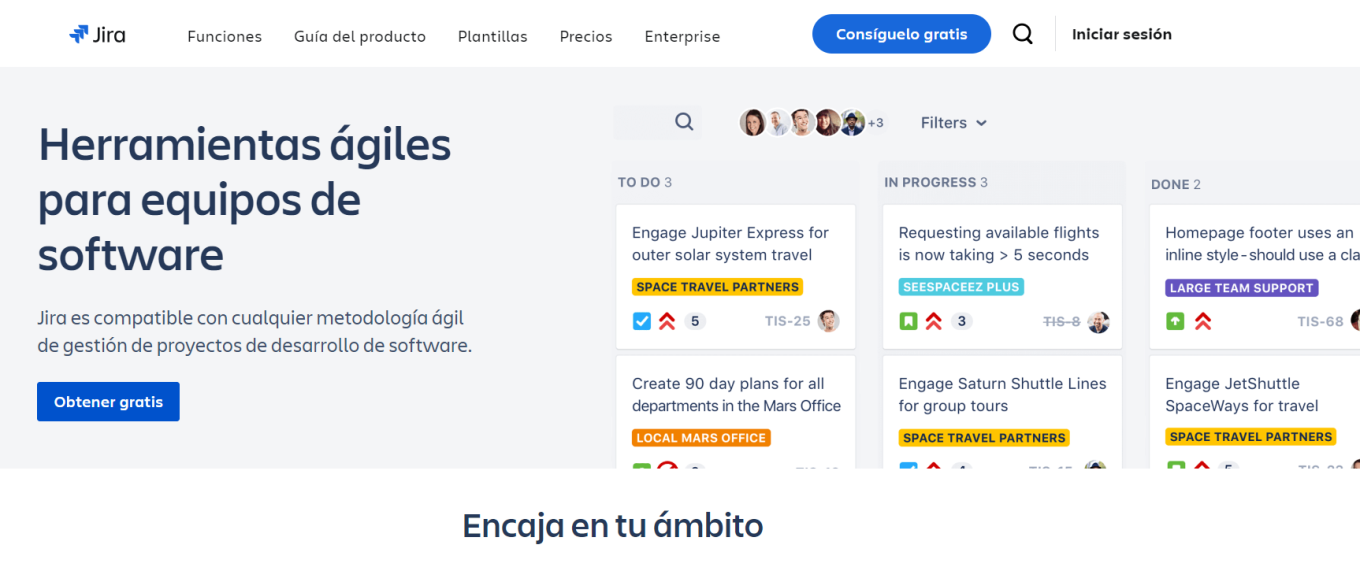
Task: Click the +3 more members counter
Action: [x=876, y=123]
